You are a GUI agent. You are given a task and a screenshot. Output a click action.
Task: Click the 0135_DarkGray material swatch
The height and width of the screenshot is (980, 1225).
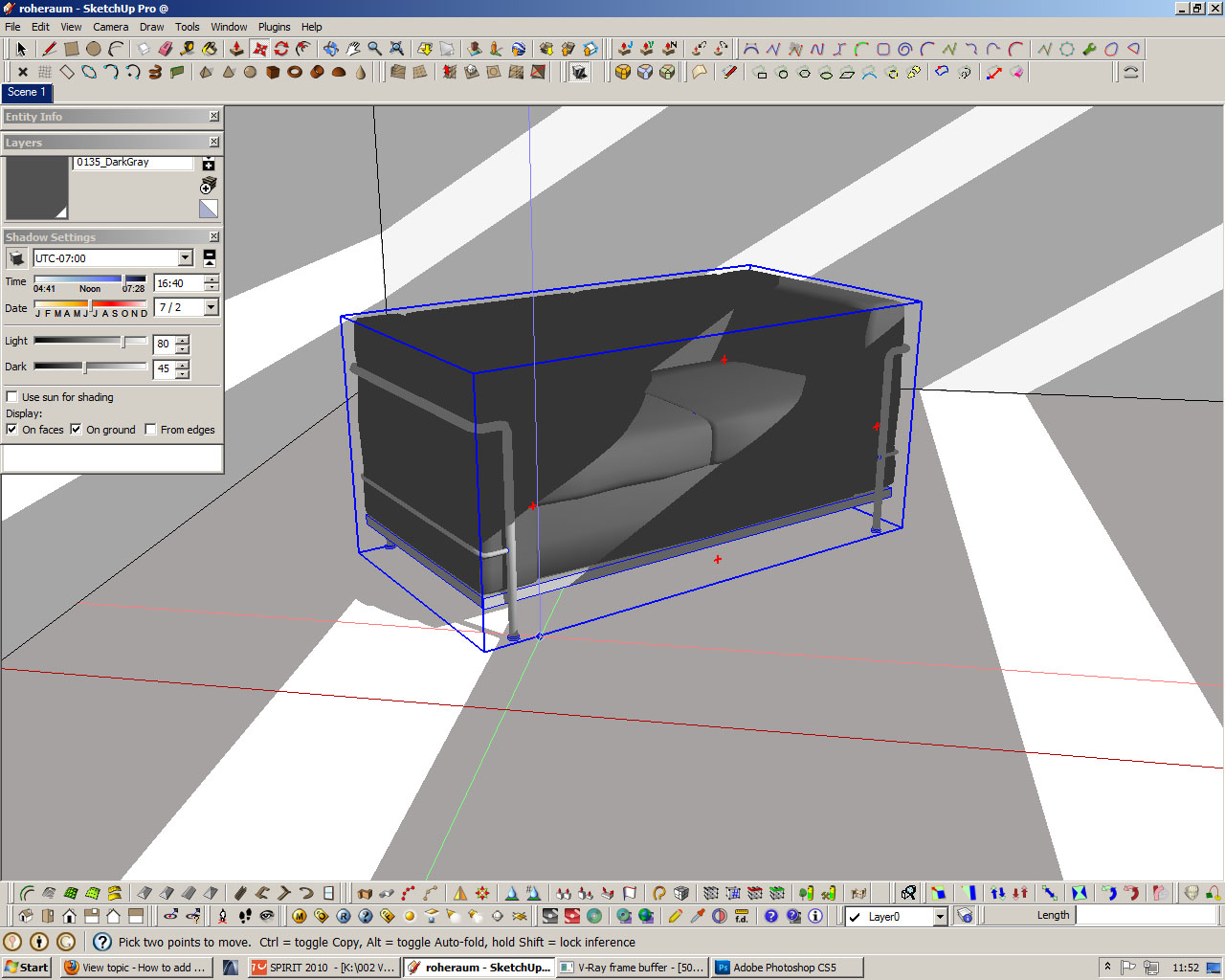(x=36, y=189)
